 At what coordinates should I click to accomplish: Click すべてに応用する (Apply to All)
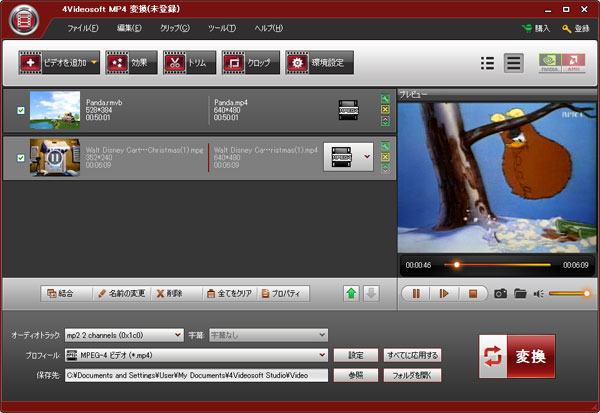tap(412, 355)
